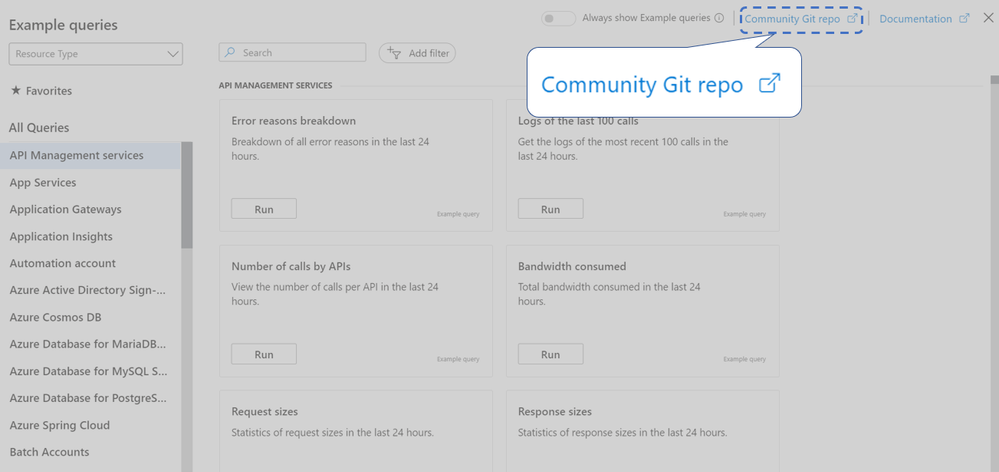Close the Example queries panel
999x472 pixels.
988,18
